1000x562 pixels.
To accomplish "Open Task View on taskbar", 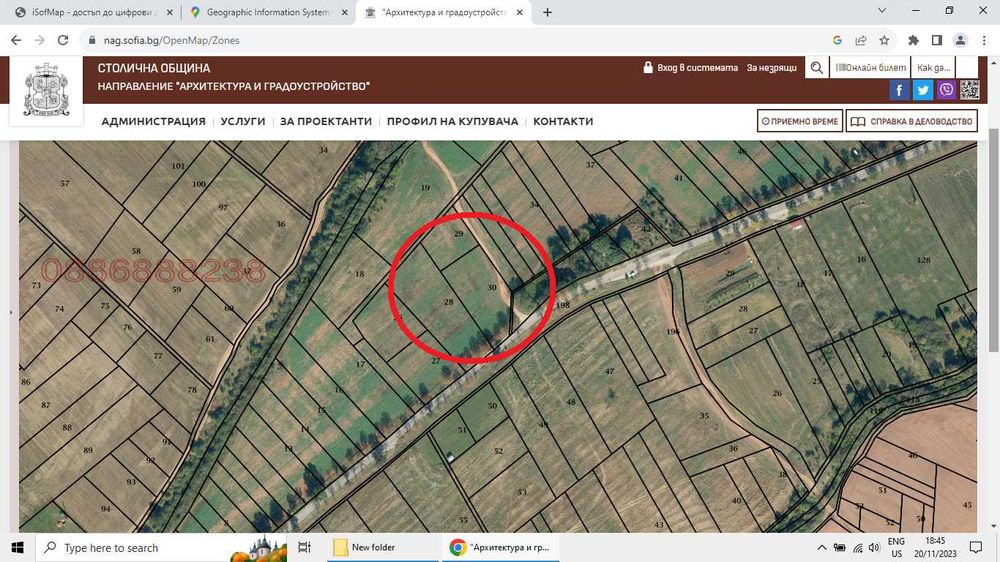I will point(304,547).
